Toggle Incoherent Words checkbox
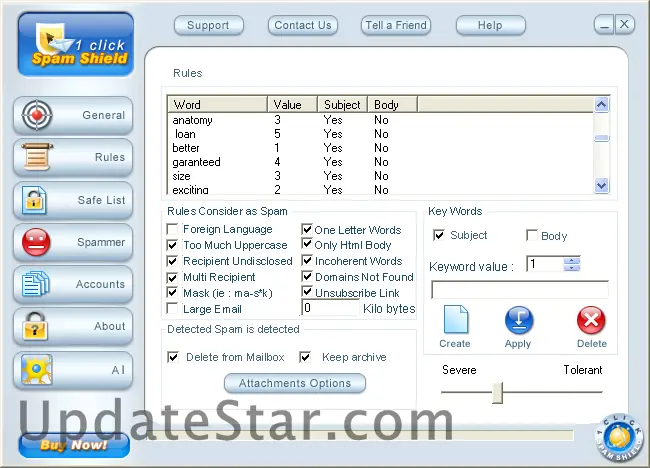 [x=307, y=260]
